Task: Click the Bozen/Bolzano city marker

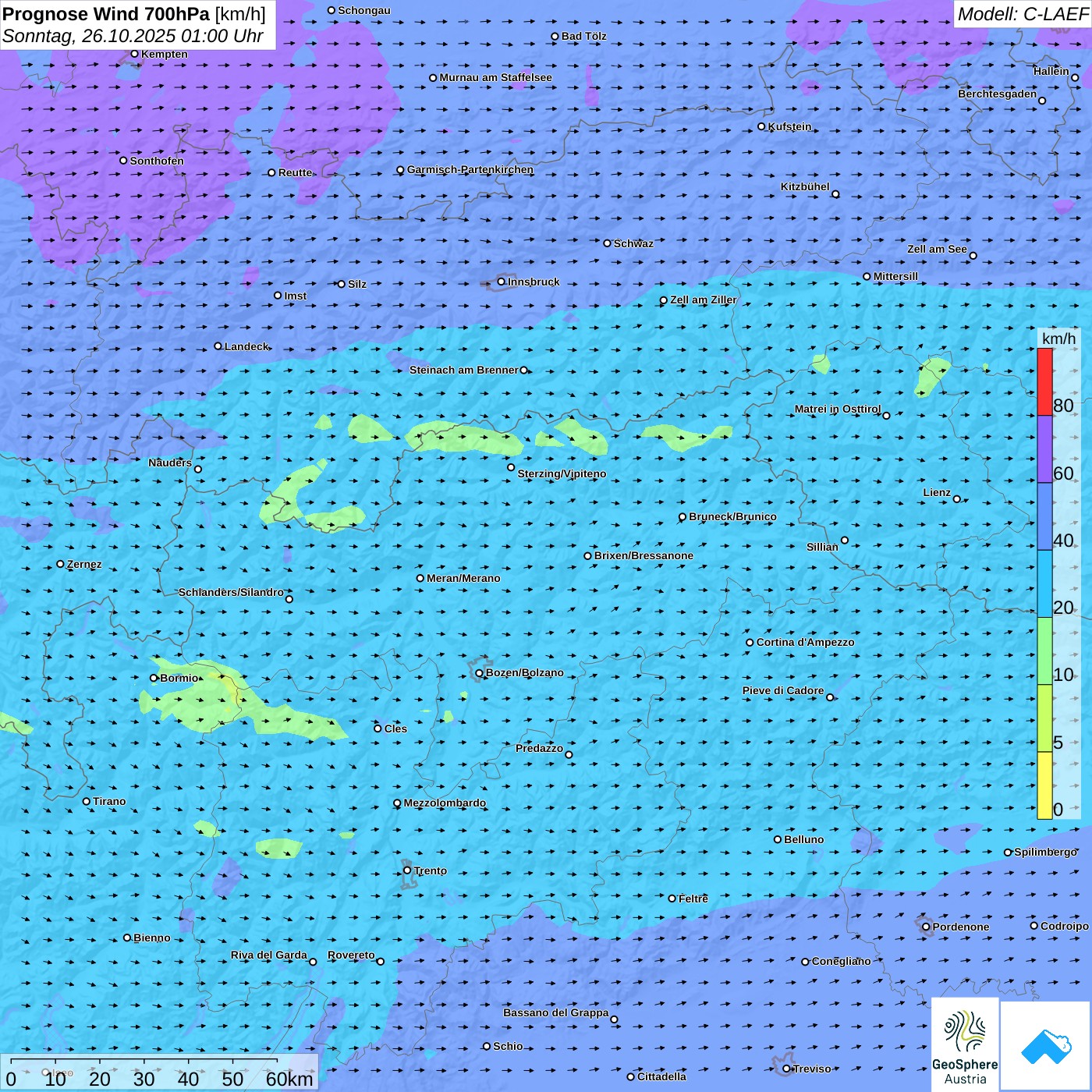Action: tap(480, 673)
